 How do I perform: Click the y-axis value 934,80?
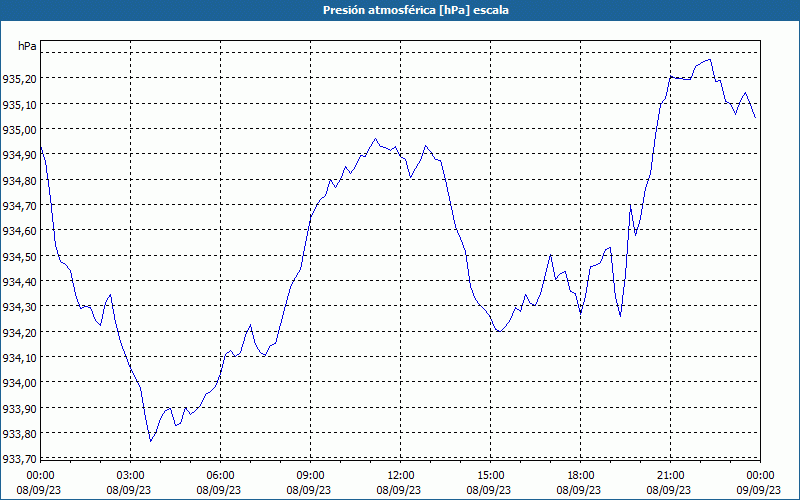(19, 180)
